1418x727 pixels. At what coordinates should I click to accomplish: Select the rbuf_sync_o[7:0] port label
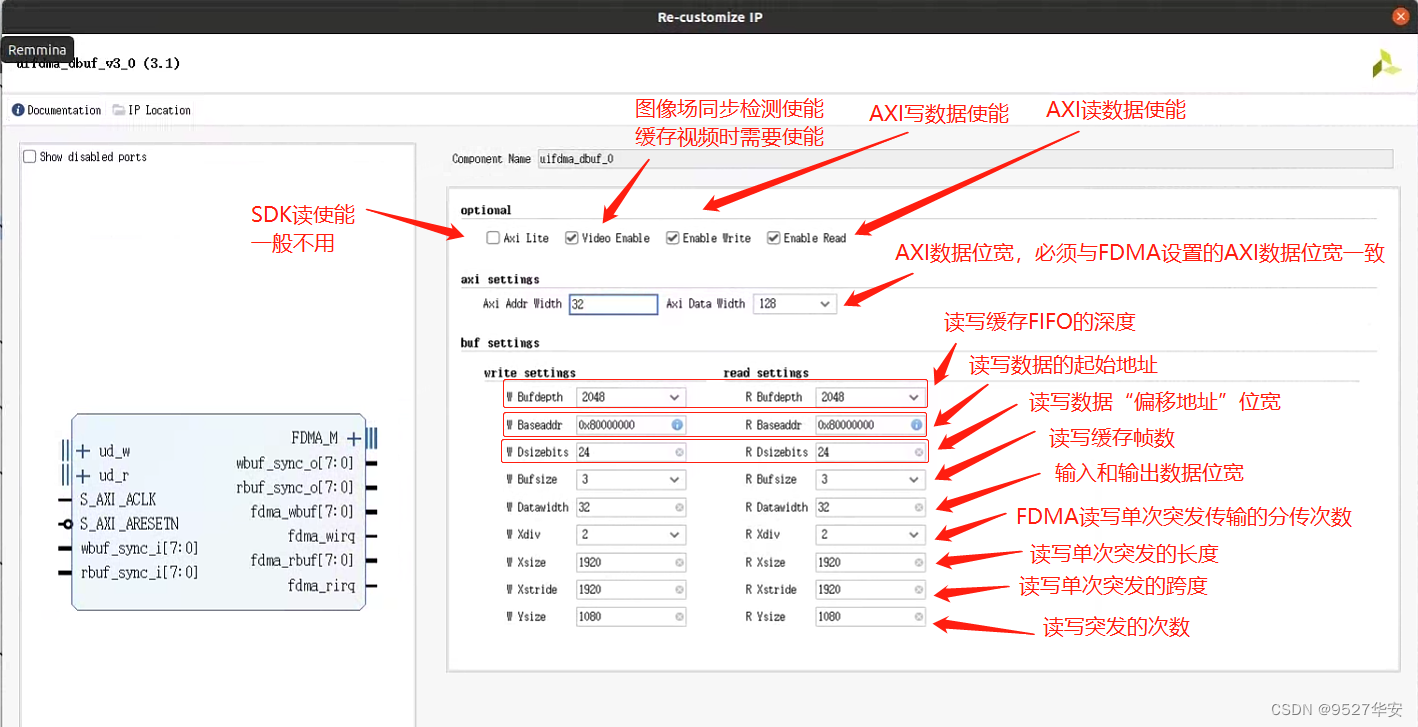point(294,487)
